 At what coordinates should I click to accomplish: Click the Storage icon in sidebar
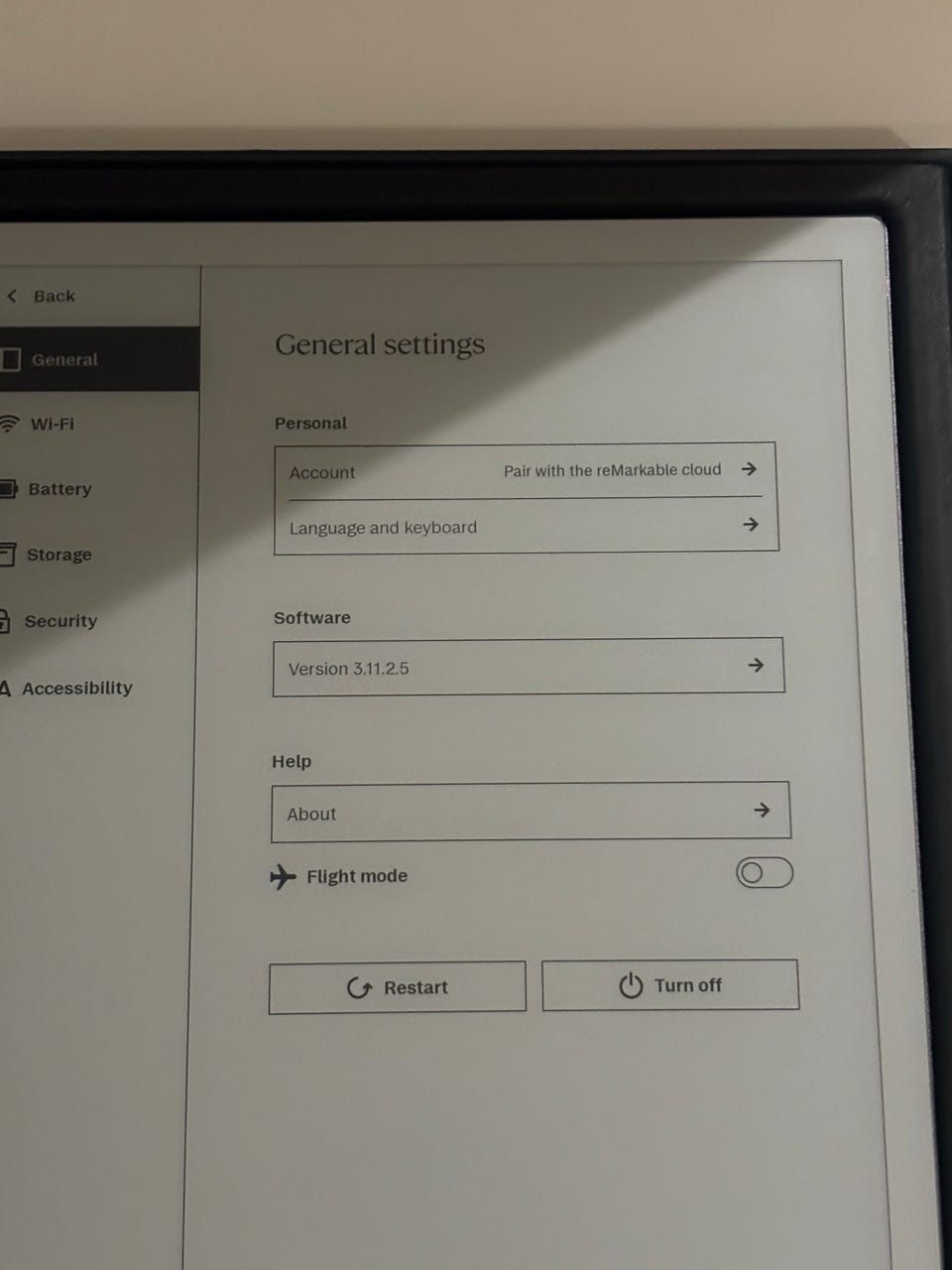click(x=8, y=554)
